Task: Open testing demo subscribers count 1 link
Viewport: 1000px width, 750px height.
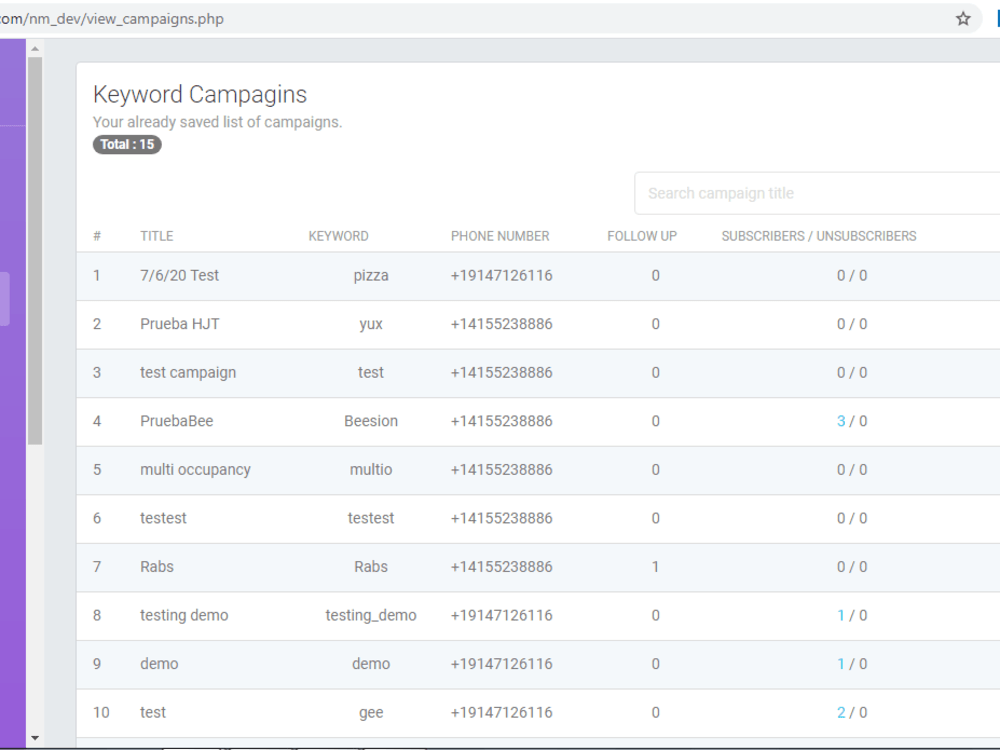Action: pos(841,615)
